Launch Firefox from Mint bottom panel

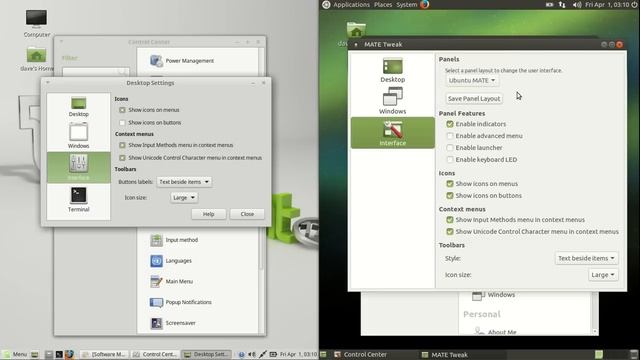[x=69, y=354]
